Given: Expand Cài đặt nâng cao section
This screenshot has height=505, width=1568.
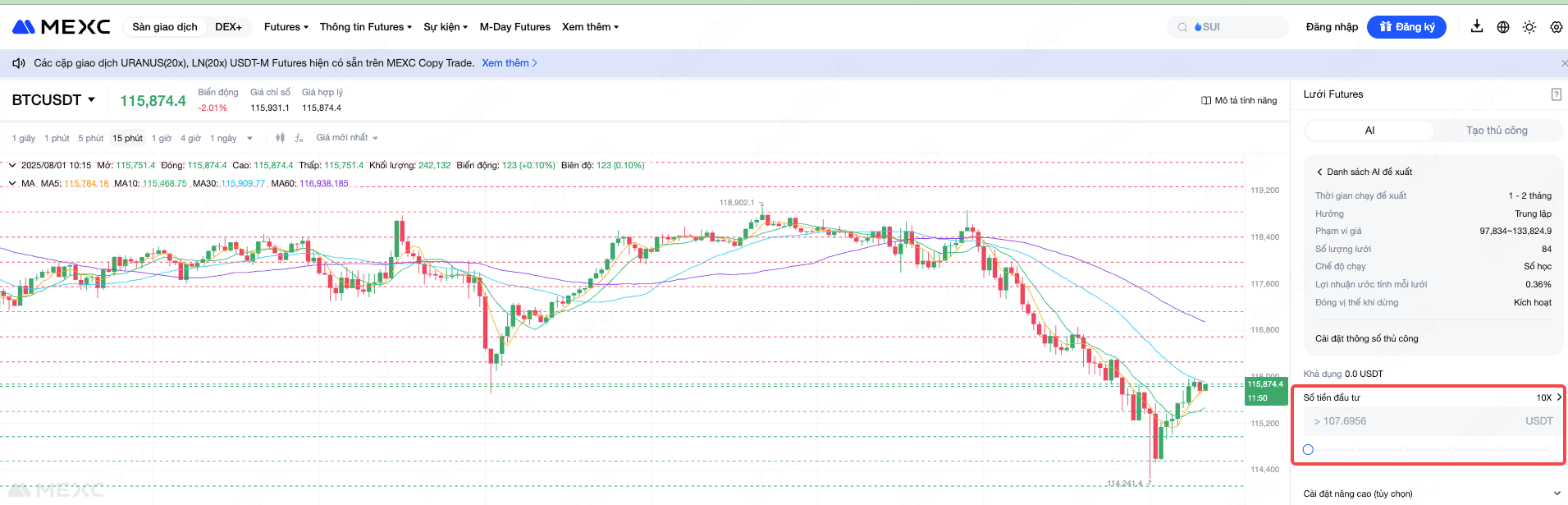Looking at the screenshot, I should pos(1557,494).
